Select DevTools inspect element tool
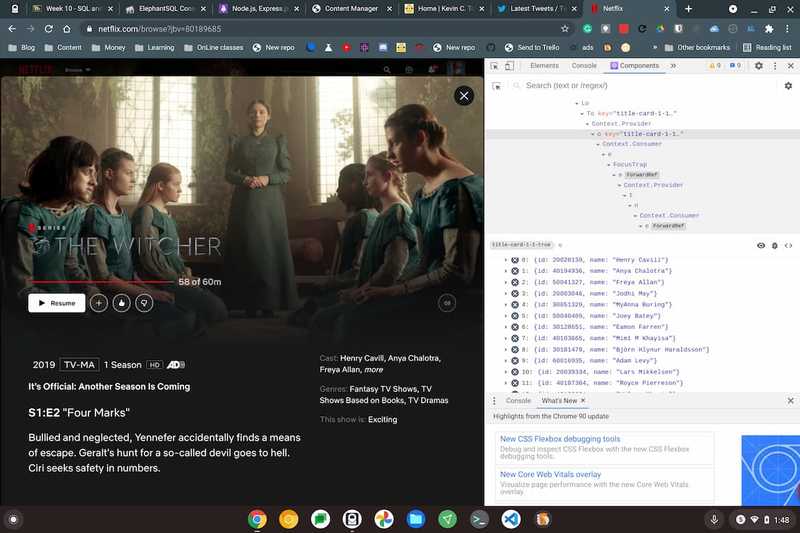800x533 pixels. point(494,66)
